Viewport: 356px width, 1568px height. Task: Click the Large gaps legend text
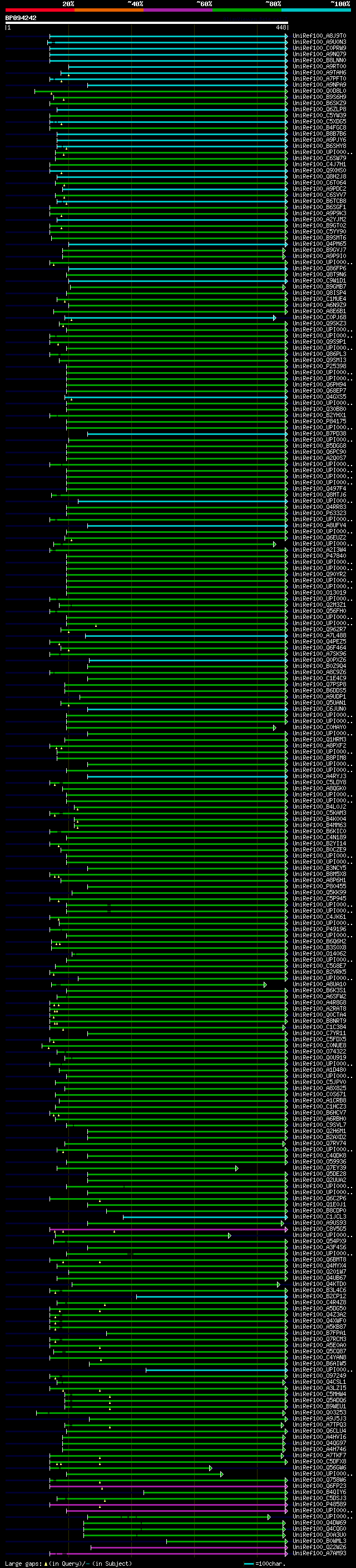pos(24,1563)
